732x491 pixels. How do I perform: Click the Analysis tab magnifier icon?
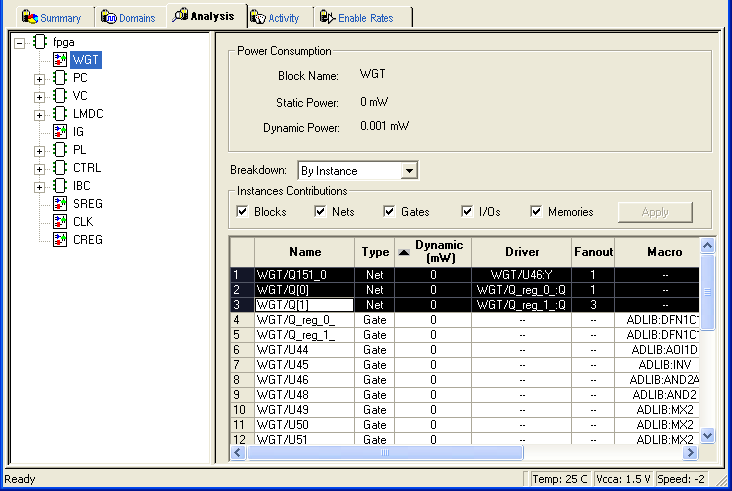point(180,15)
